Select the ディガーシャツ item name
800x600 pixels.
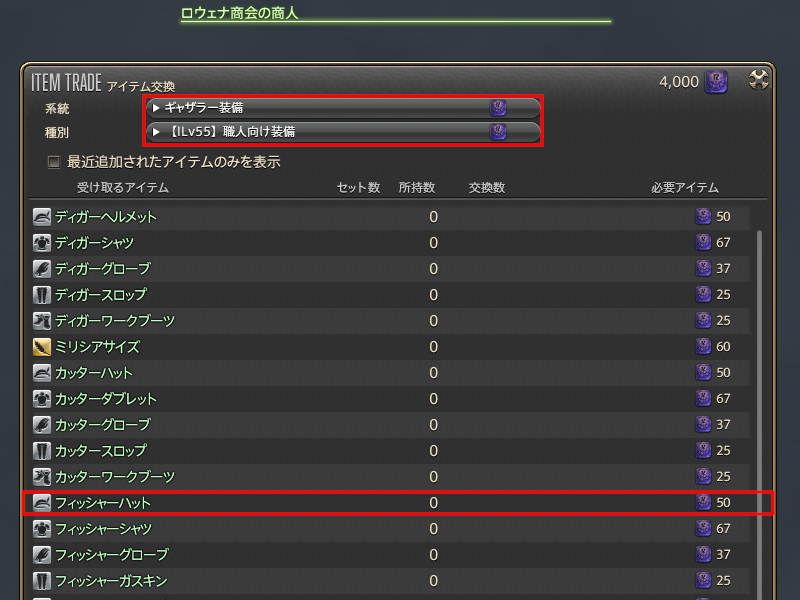pyautogui.click(x=94, y=243)
